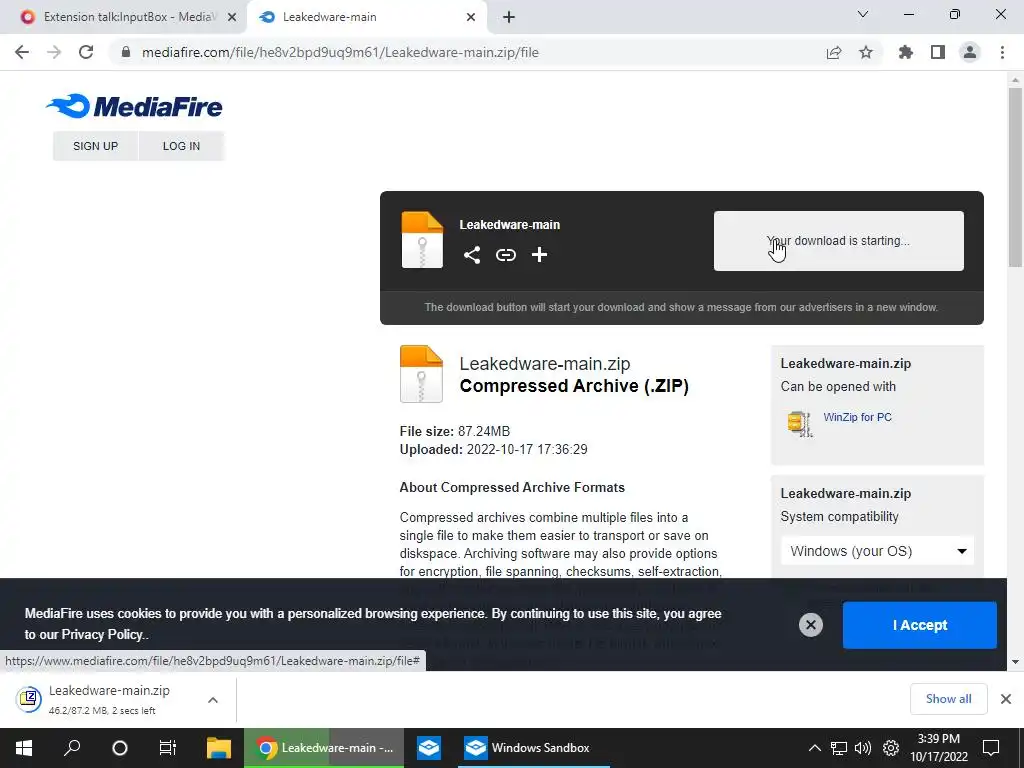Viewport: 1024px width, 768px height.
Task: Close the downloads bar
Action: tap(1006, 699)
